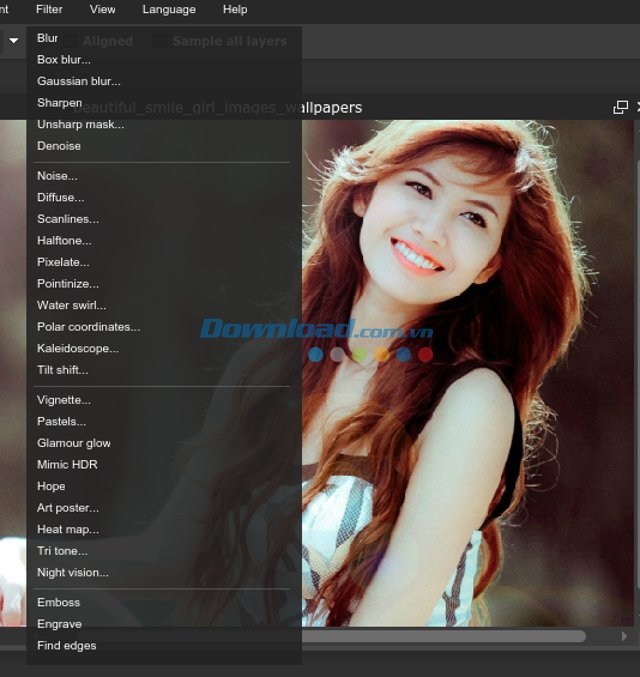This screenshot has width=640, height=677.
Task: Click the horizontal scrollbar right arrow
Action: (x=624, y=636)
